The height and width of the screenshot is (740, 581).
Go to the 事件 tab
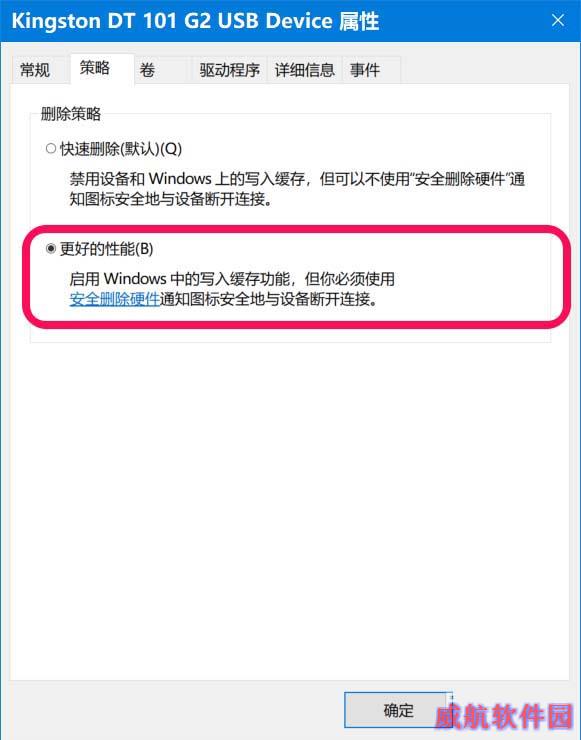coord(371,70)
